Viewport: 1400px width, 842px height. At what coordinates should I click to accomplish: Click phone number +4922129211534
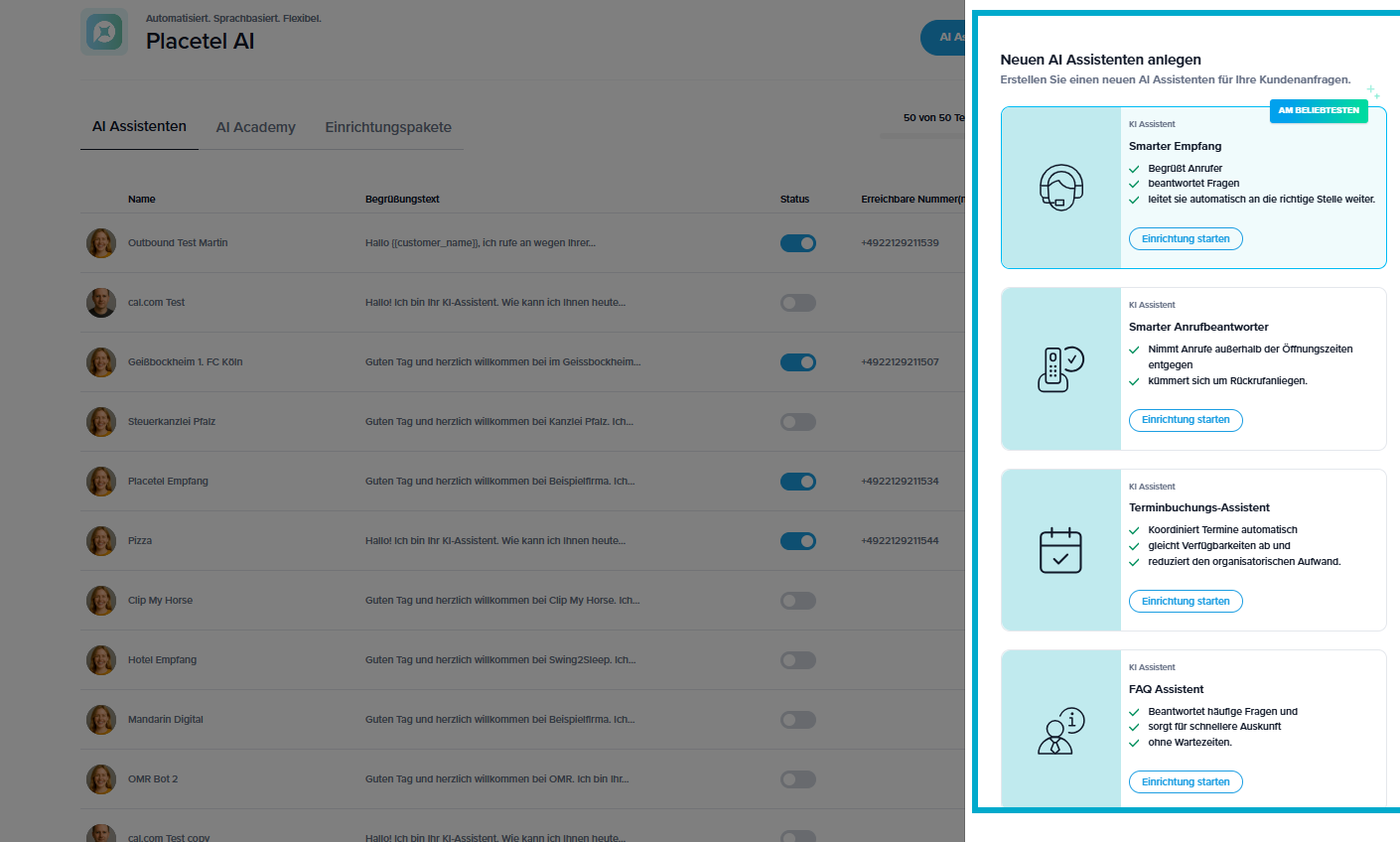click(x=900, y=482)
